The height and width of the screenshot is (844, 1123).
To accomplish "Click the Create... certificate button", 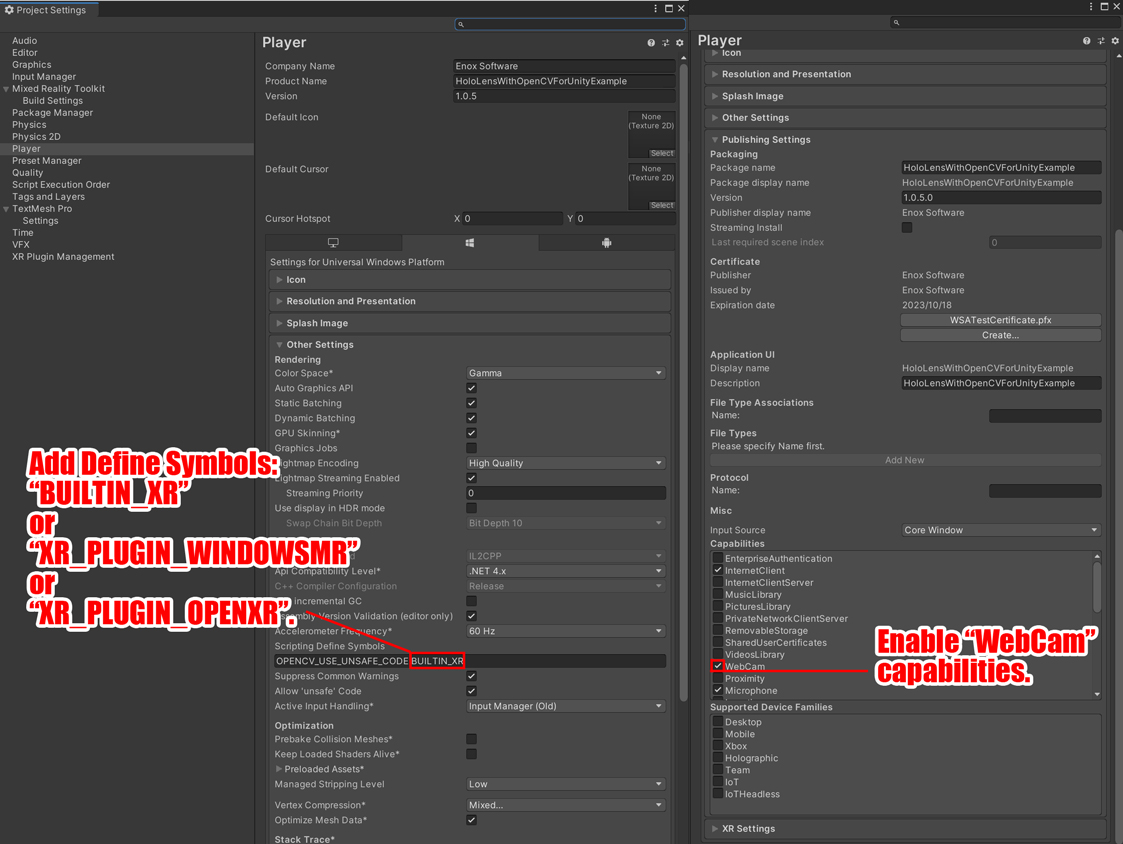I will pos(1000,335).
